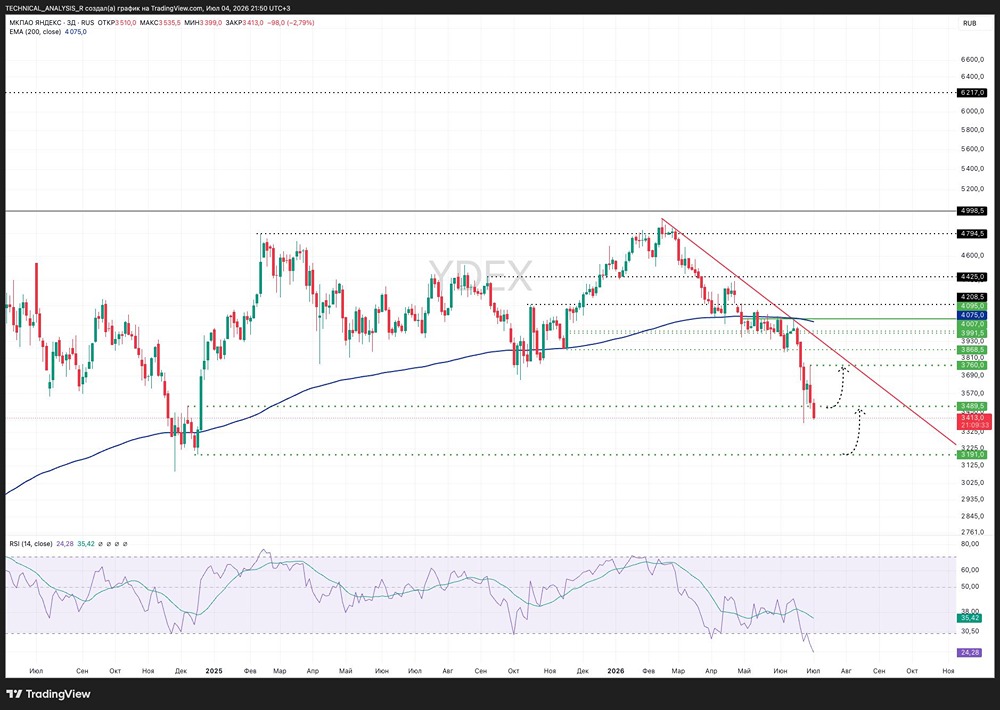Image resolution: width=1000 pixels, height=710 pixels.
Task: Click the 2026 marker on time axis
Action: click(x=615, y=671)
